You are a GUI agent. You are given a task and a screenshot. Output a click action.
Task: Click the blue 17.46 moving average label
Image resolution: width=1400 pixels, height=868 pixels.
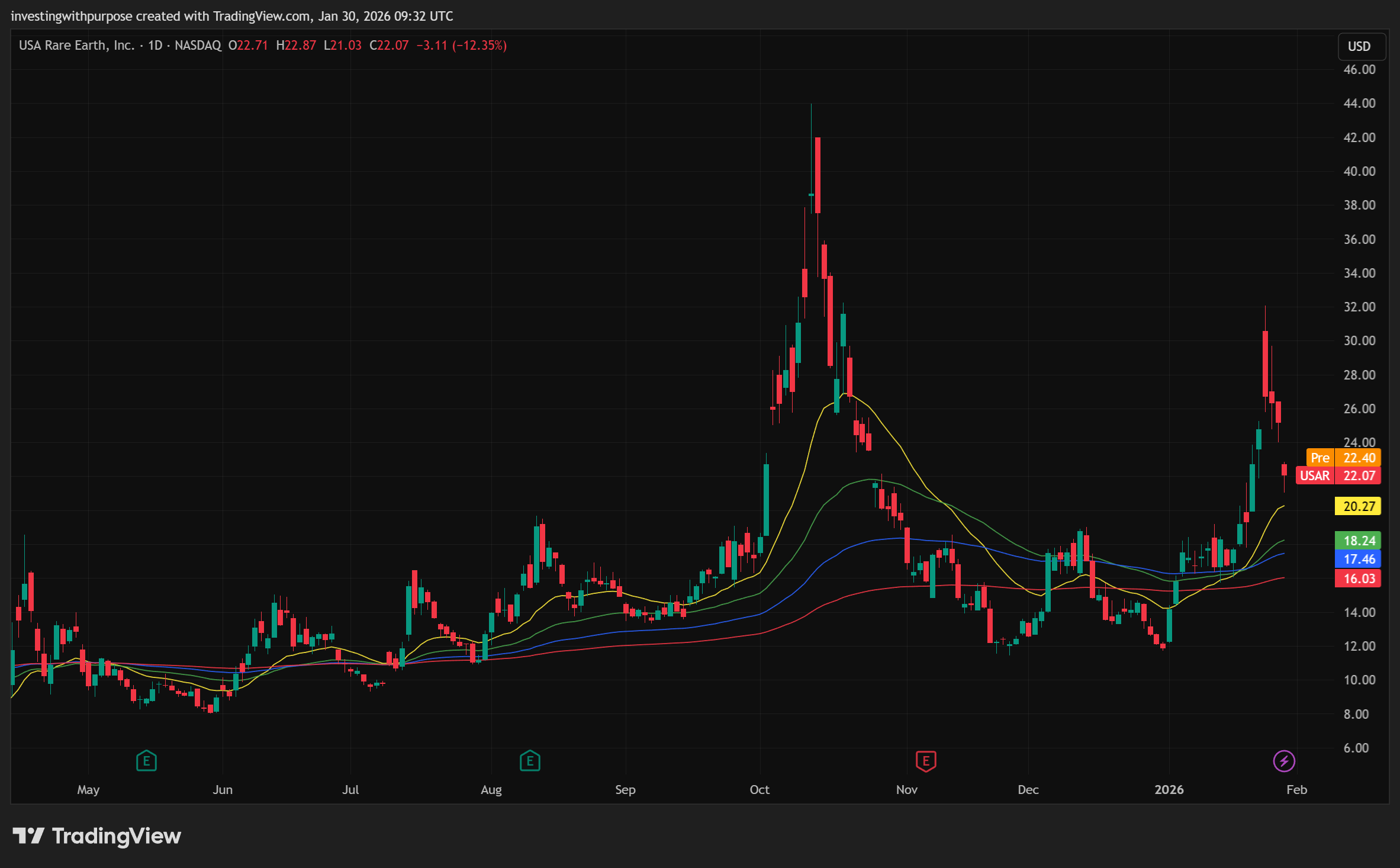[x=1359, y=559]
